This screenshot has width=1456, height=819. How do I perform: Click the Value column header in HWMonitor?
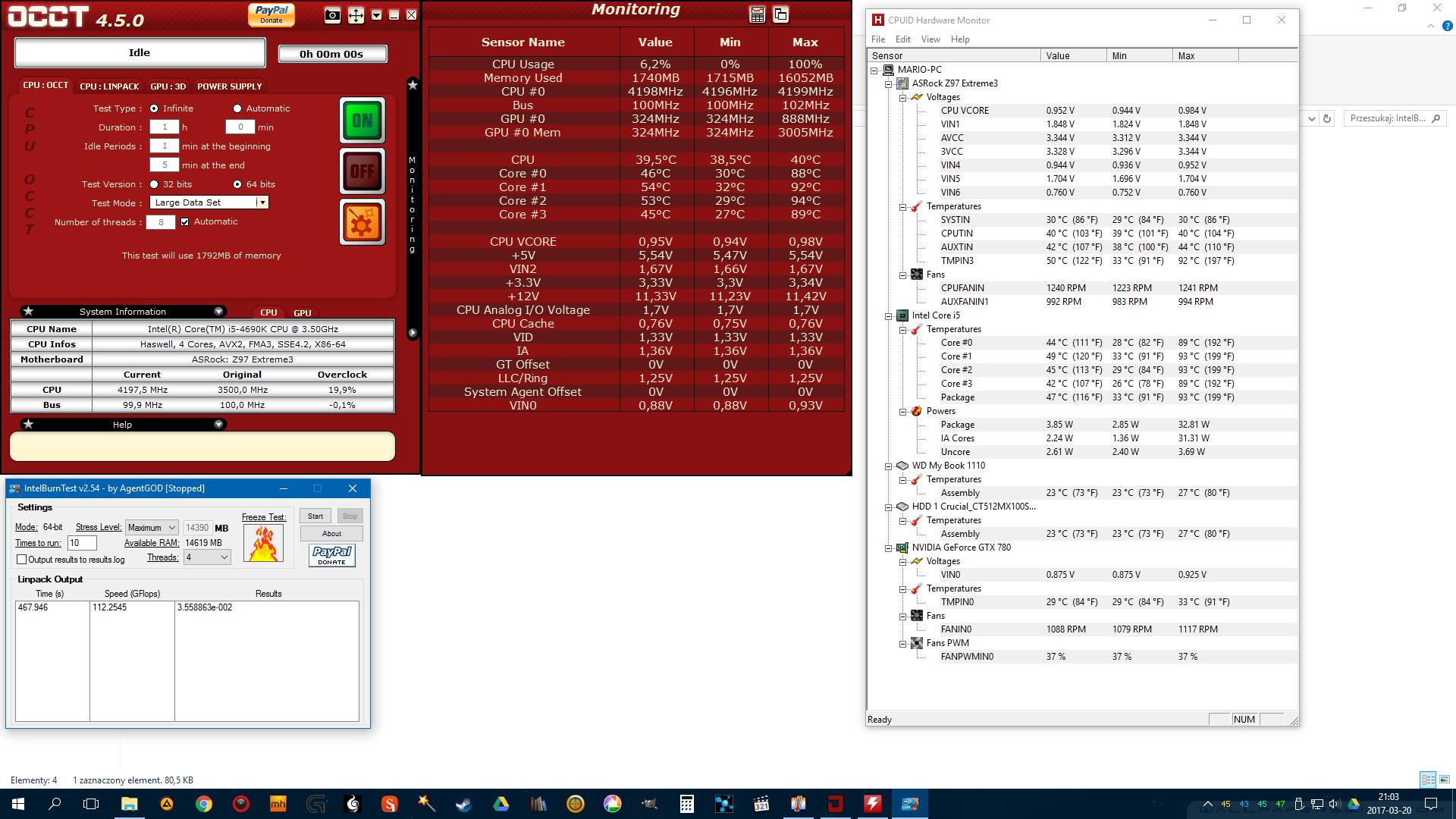pos(1073,56)
